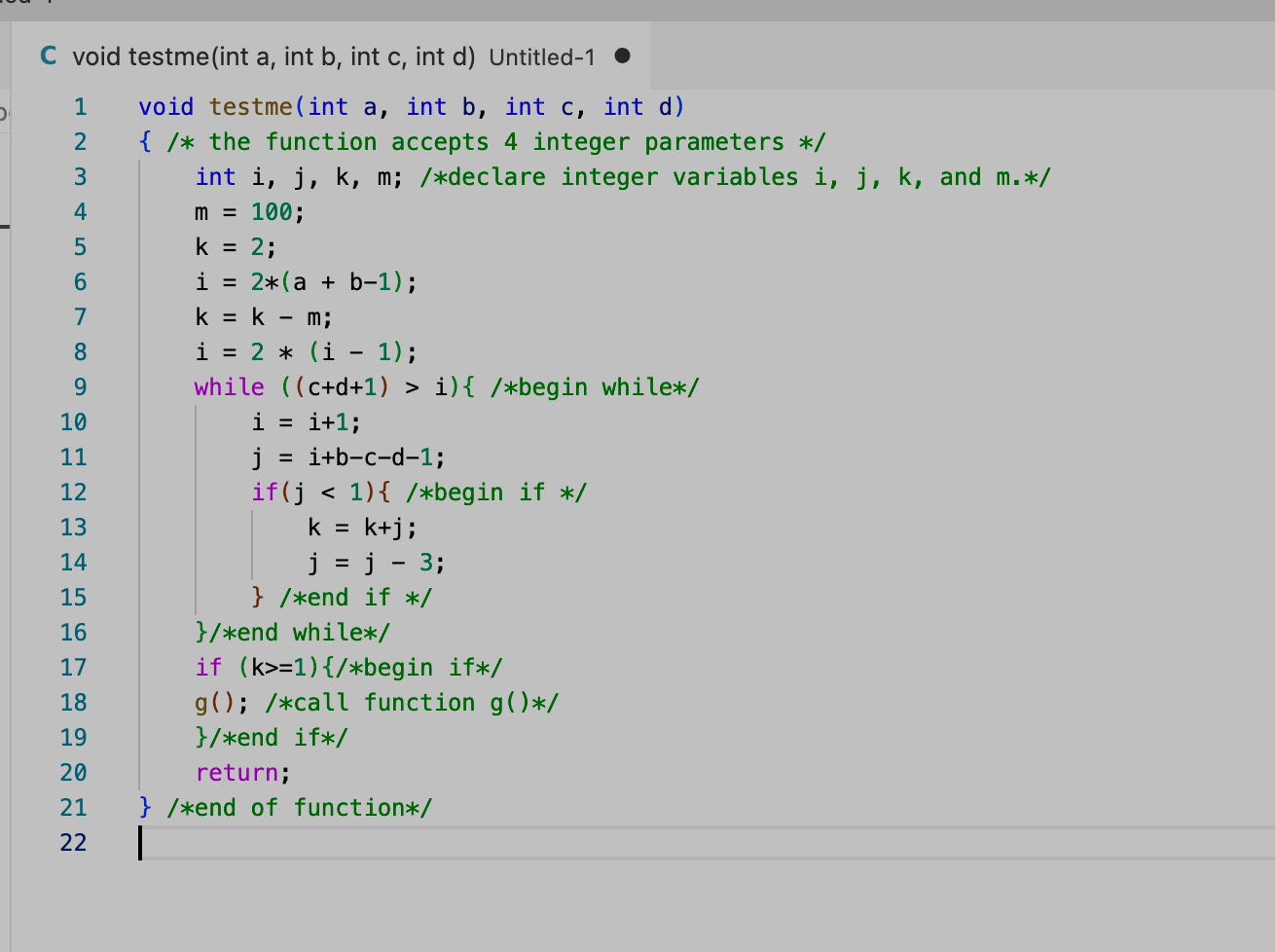Viewport: 1275px width, 952px height.
Task: Click the if keyword on line 12
Action: coord(265,492)
